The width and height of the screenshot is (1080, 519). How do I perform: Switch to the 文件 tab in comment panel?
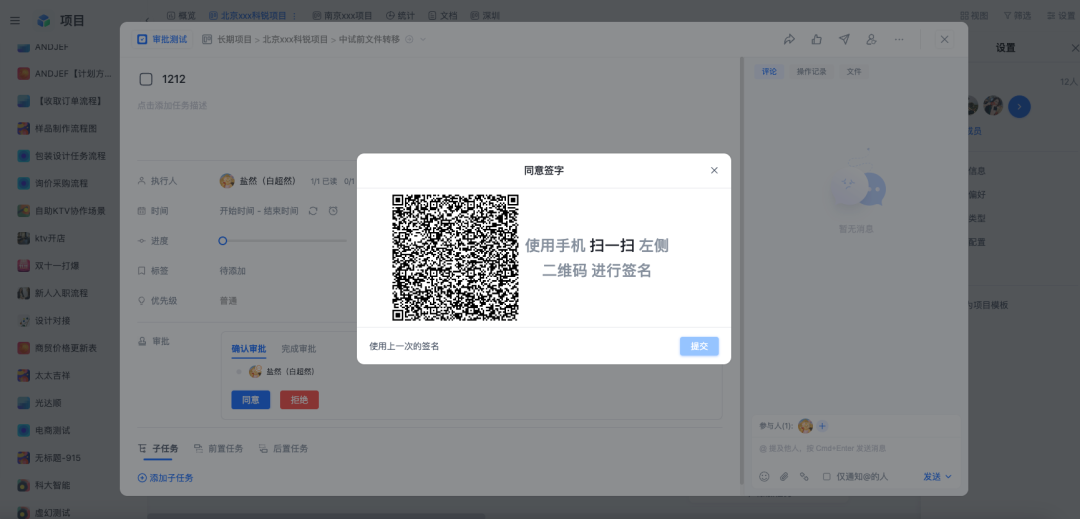tap(854, 71)
